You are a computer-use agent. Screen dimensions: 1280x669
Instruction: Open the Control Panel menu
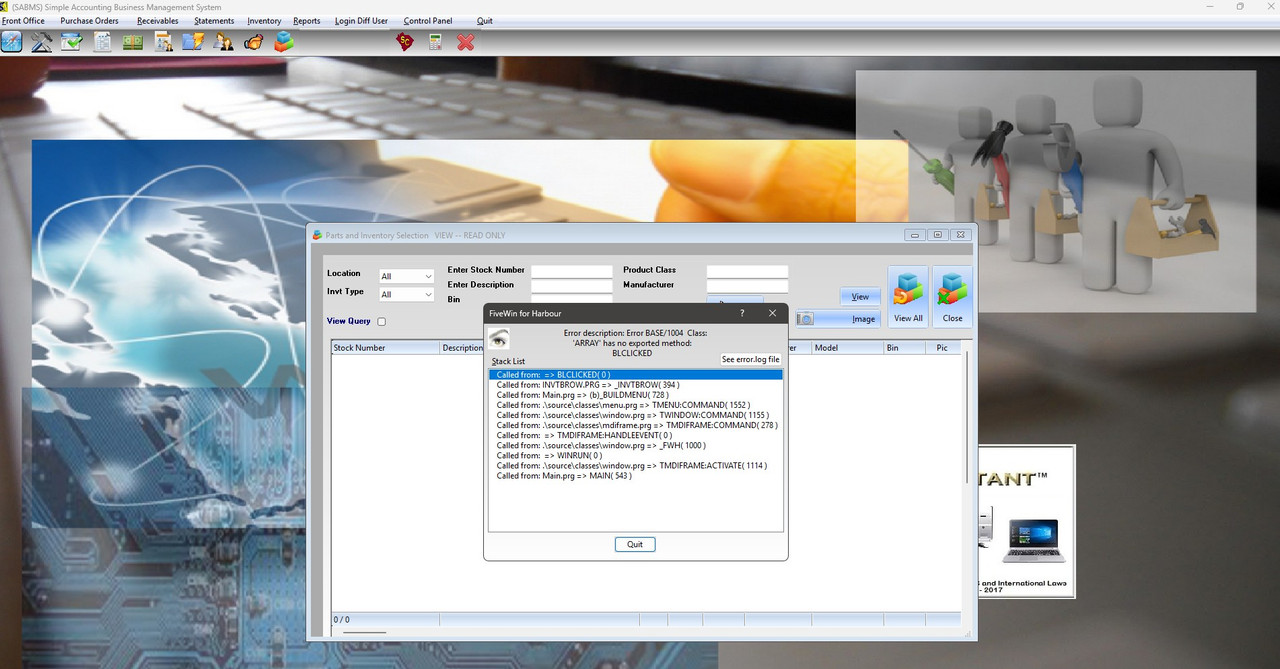click(x=428, y=21)
